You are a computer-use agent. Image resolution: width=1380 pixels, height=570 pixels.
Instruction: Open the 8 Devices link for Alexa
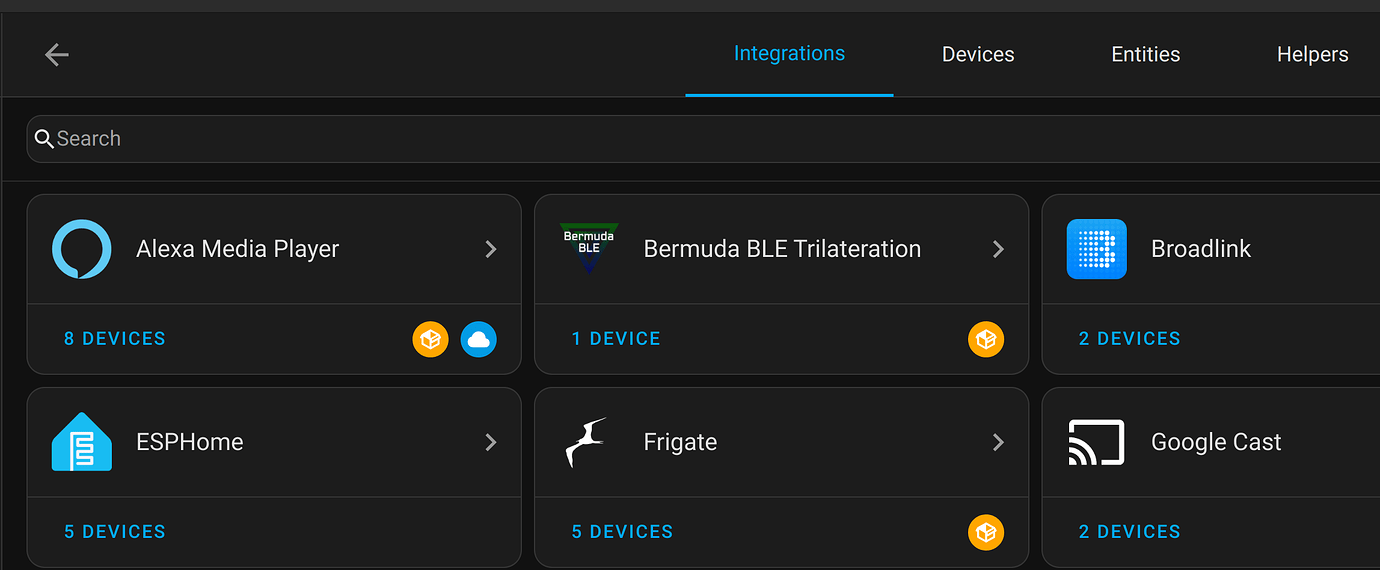[x=115, y=339]
